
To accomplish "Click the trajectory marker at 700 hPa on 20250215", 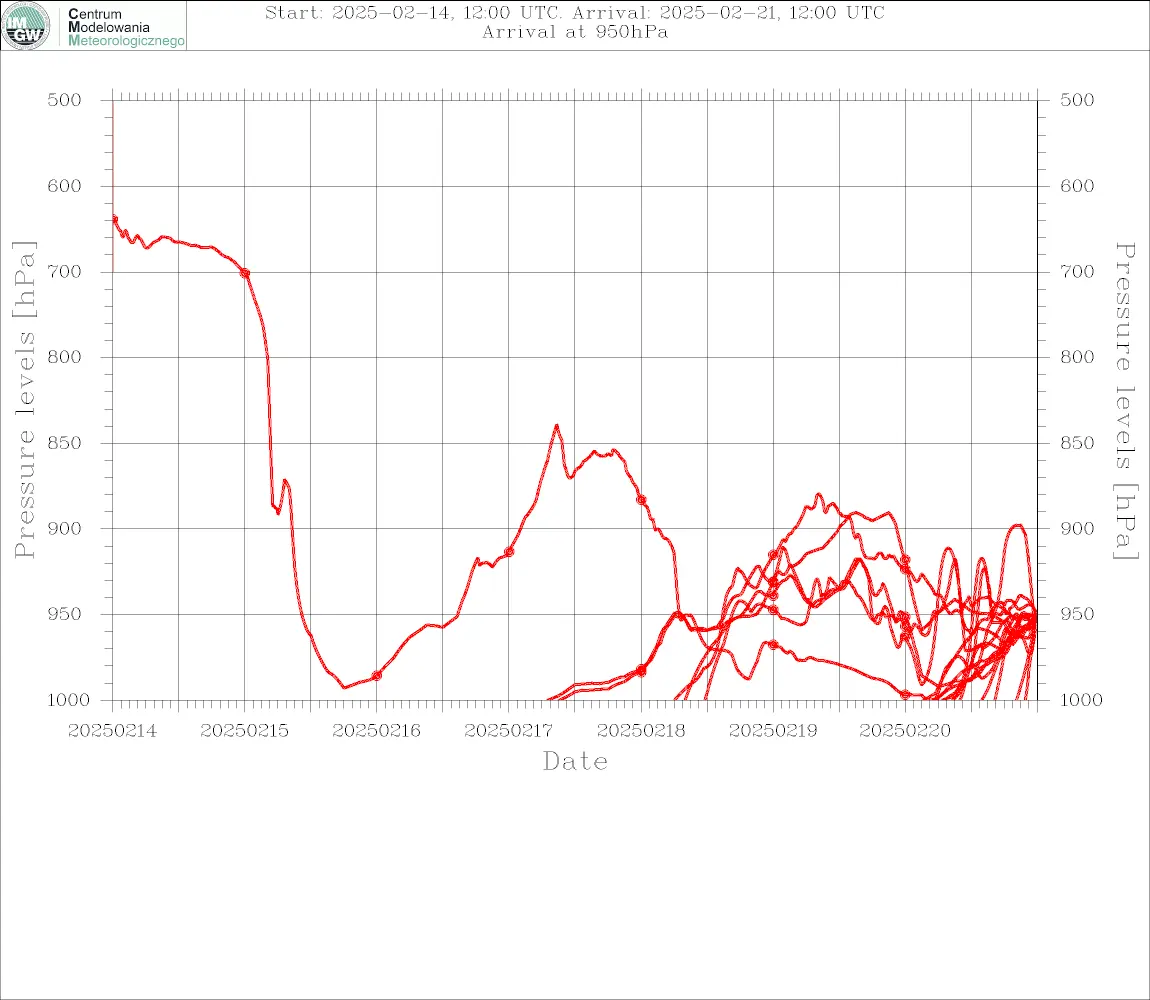I will (246, 273).
